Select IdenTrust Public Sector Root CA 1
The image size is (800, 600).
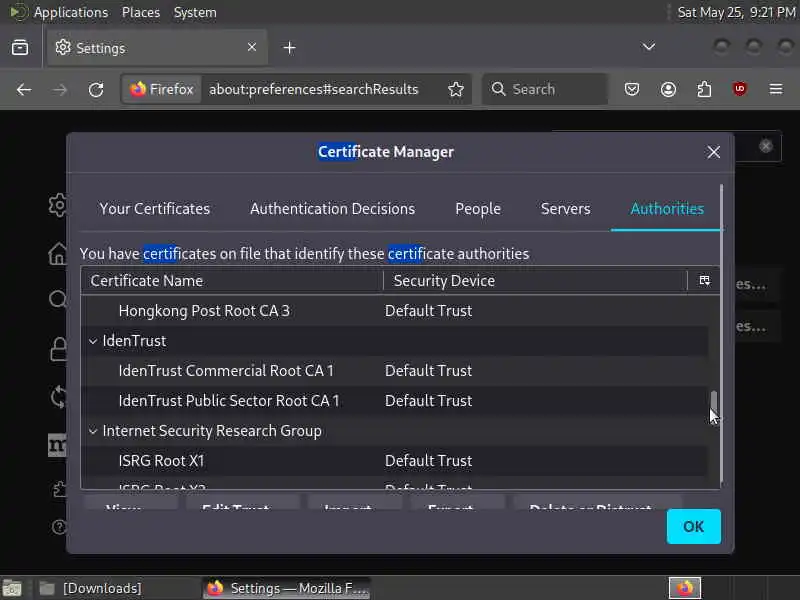point(394,401)
